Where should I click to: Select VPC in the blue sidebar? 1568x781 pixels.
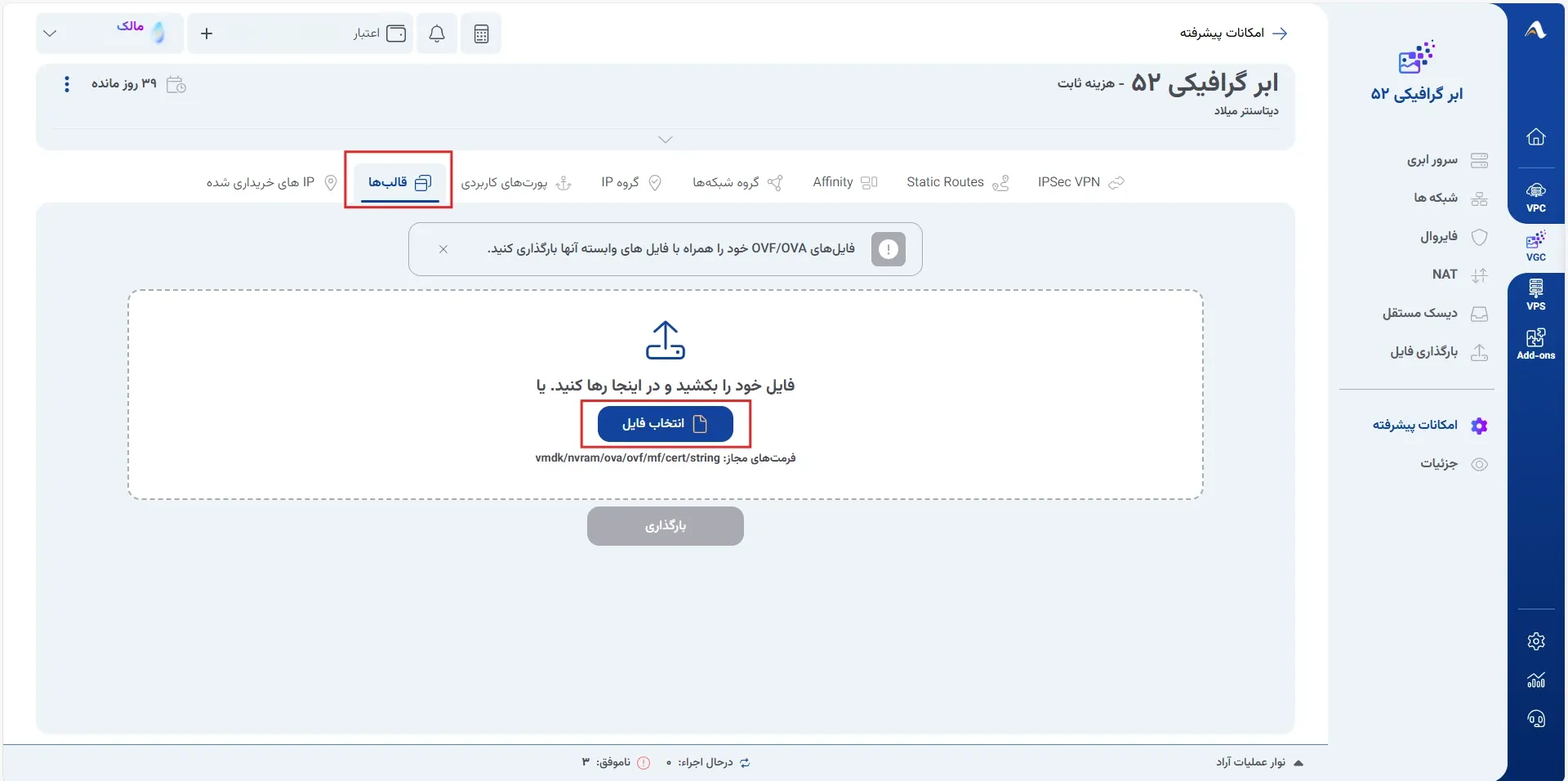(x=1535, y=197)
